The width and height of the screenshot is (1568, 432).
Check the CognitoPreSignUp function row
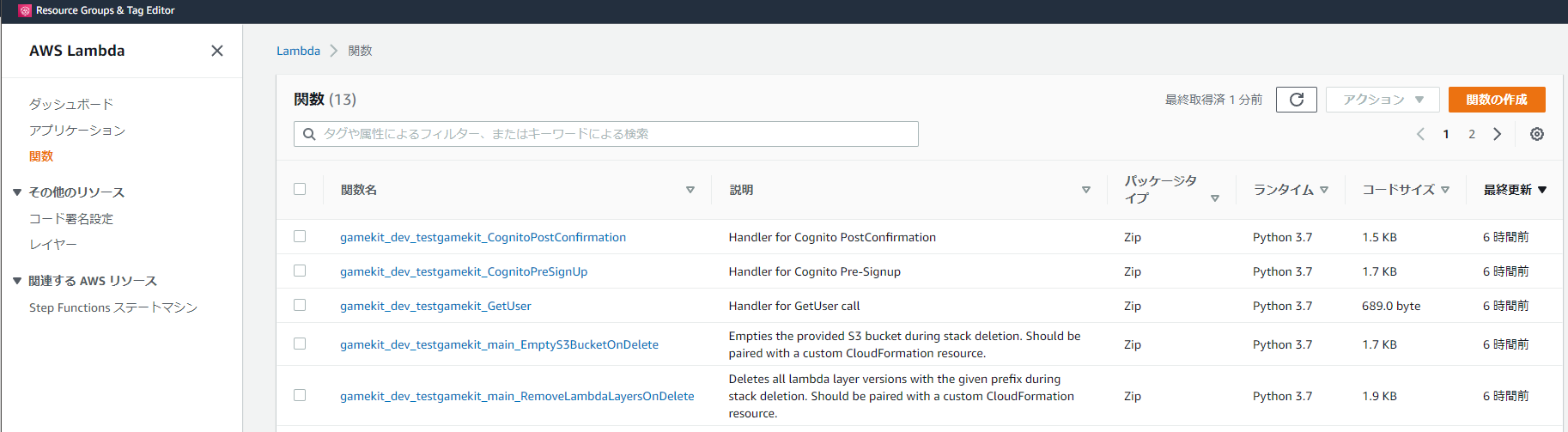pos(300,271)
